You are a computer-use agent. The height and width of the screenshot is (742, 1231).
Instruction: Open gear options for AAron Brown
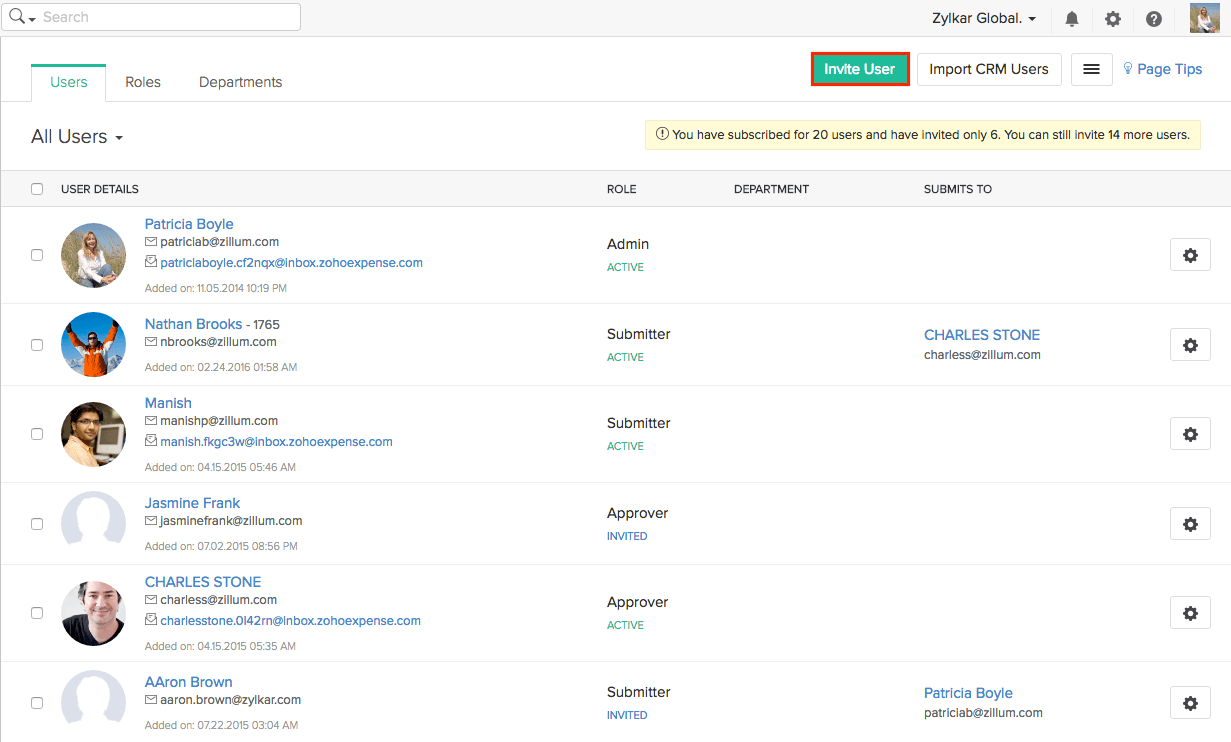[1190, 703]
